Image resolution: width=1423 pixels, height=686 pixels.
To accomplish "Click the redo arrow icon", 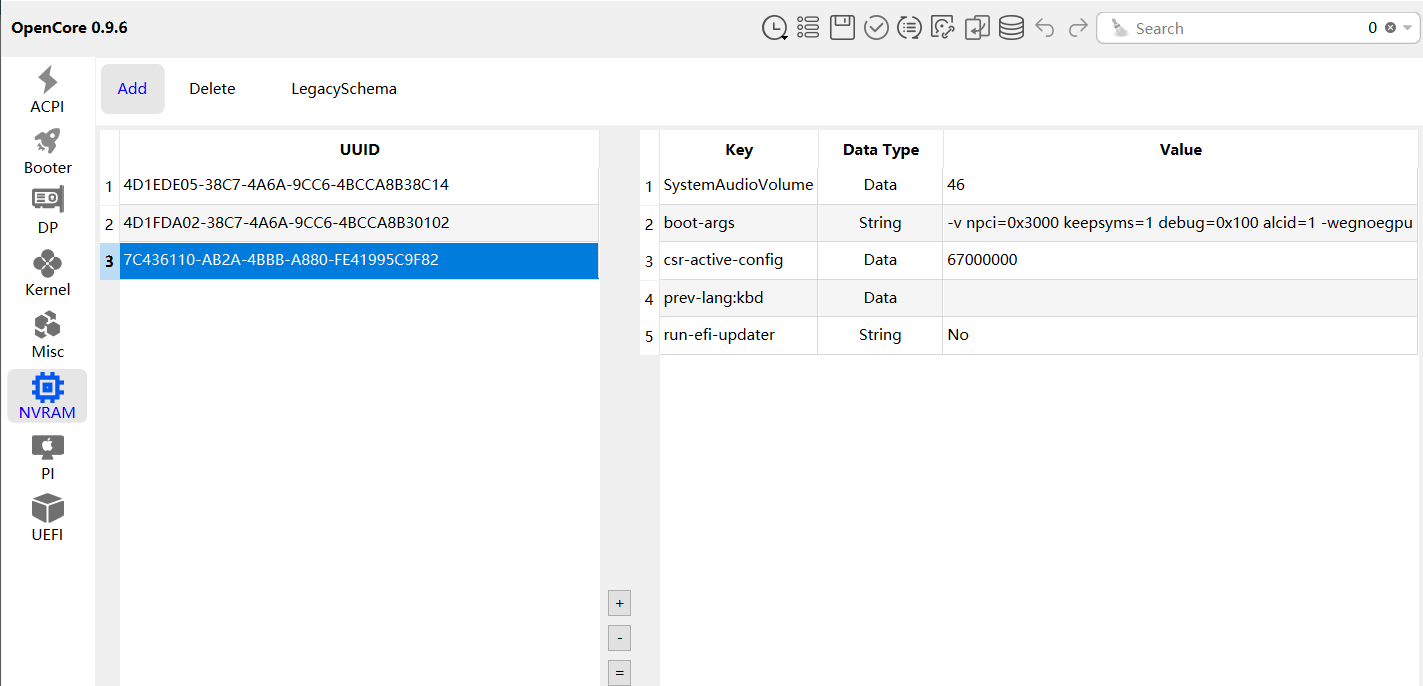I will point(1078,28).
